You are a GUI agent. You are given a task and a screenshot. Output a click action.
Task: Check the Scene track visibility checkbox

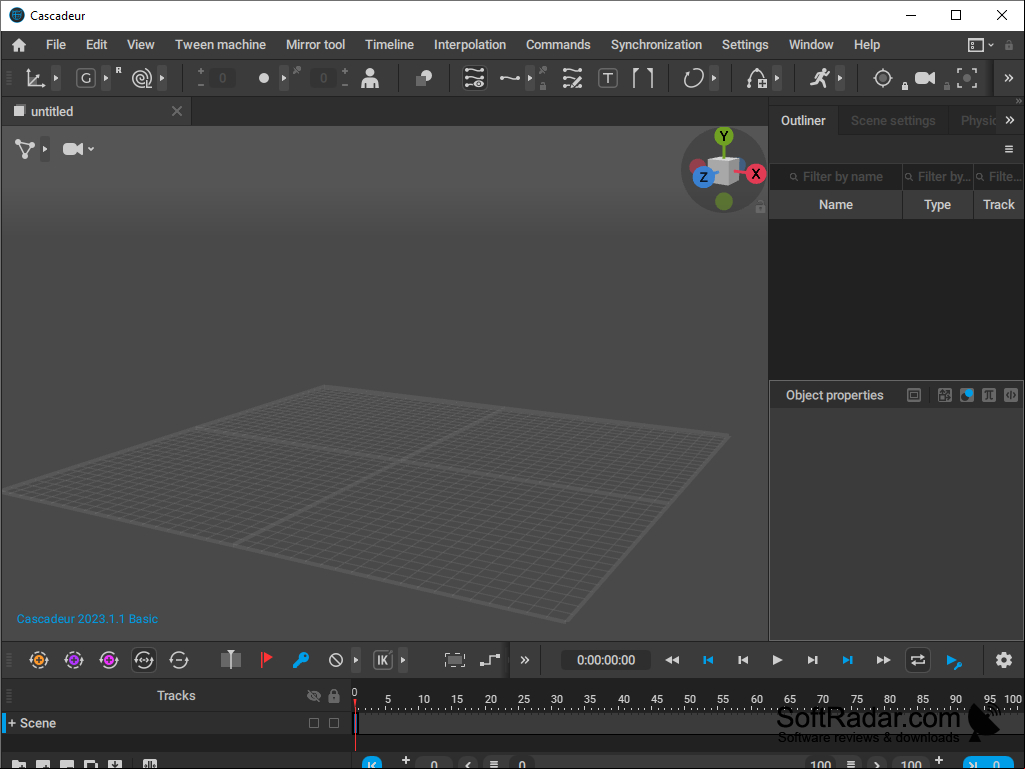pyautogui.click(x=314, y=723)
